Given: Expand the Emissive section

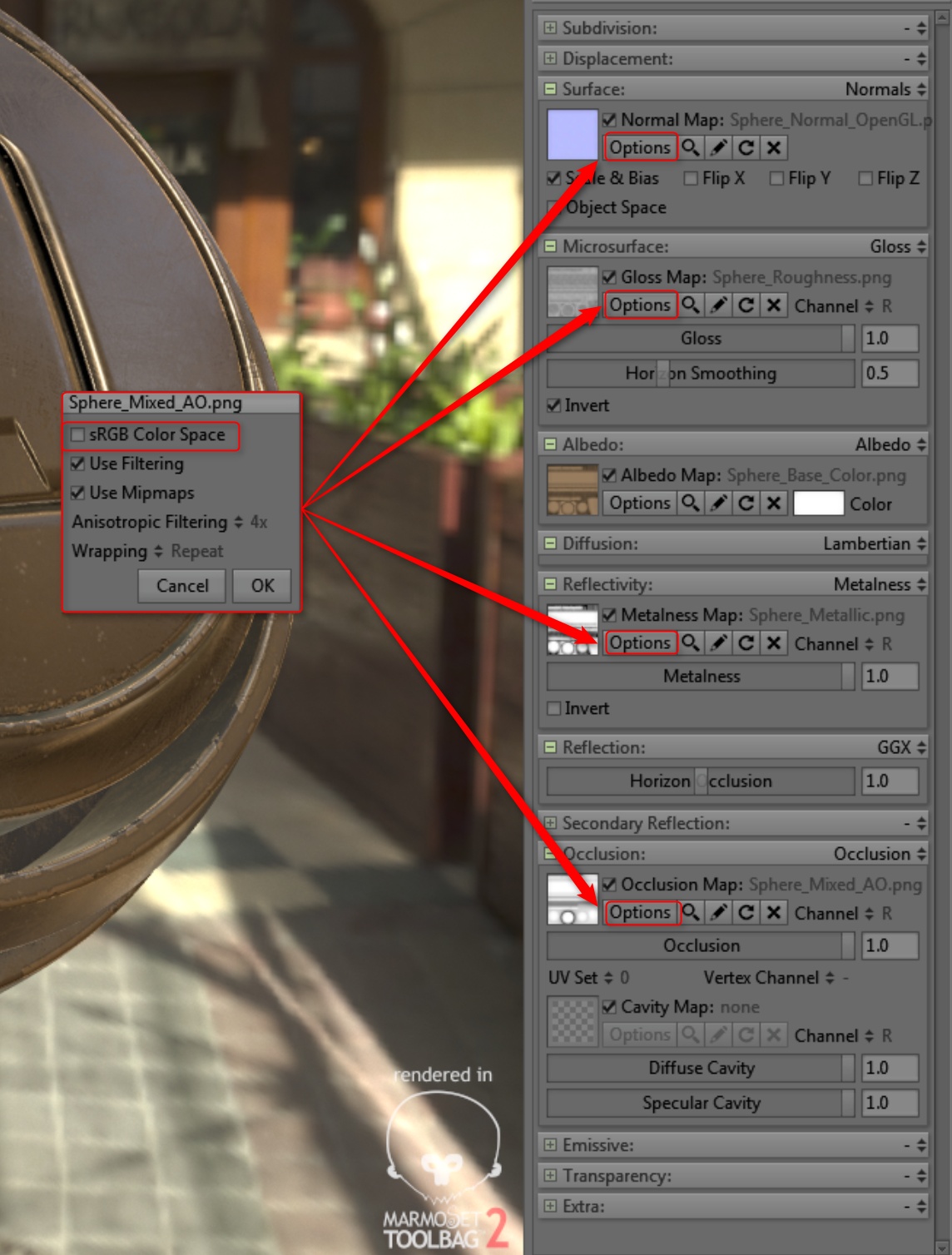Looking at the screenshot, I should pyautogui.click(x=550, y=1145).
